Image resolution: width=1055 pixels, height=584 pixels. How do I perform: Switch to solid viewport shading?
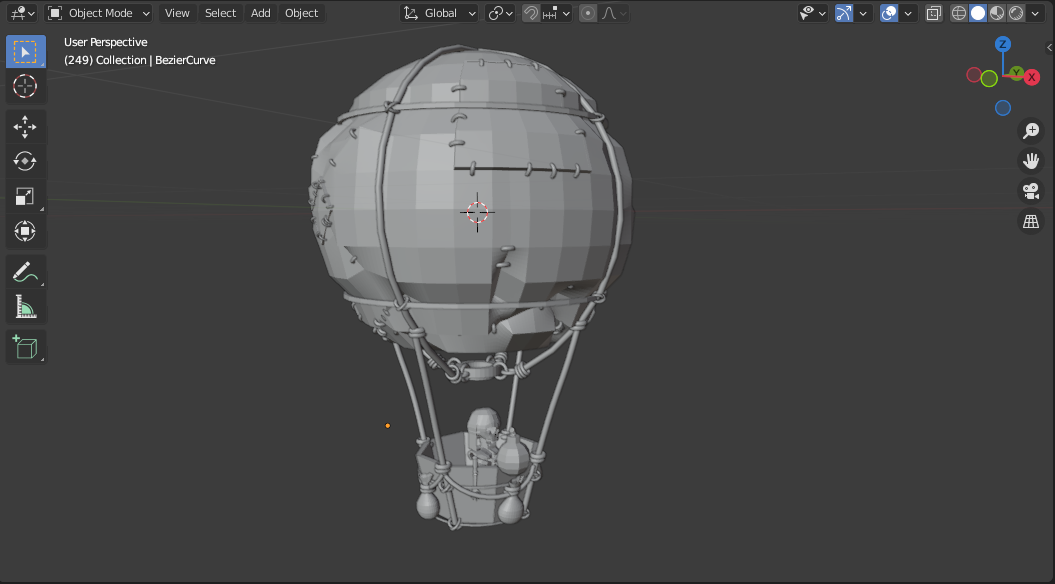978,13
